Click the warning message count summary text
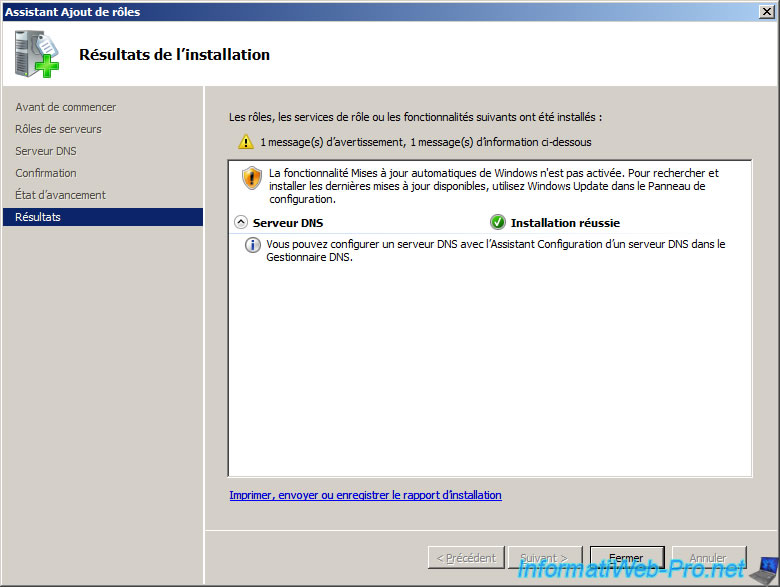Screen dimensions: 780x587 [426, 142]
